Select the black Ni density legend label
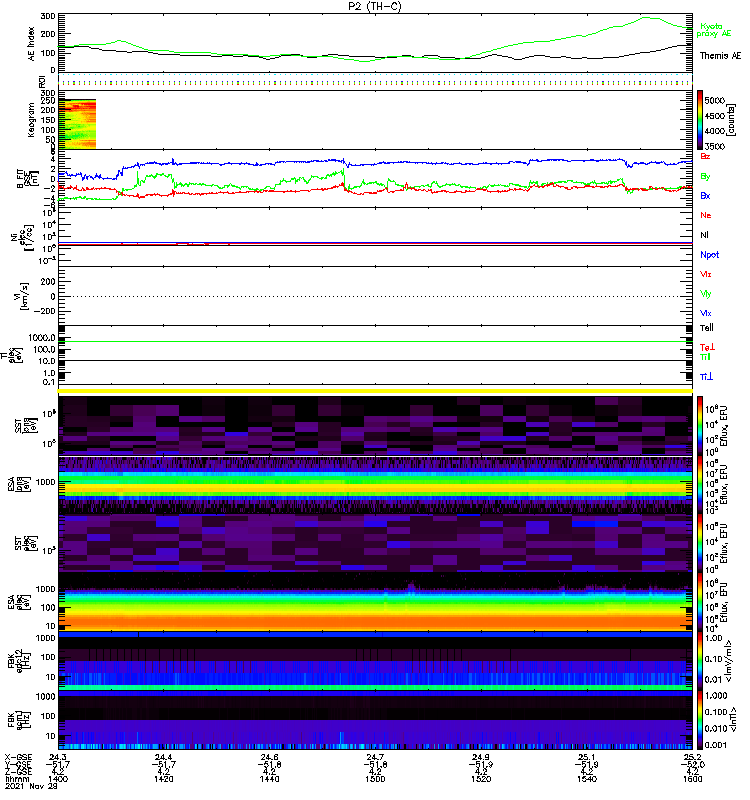The width and height of the screenshot is (750, 800). coord(704,235)
